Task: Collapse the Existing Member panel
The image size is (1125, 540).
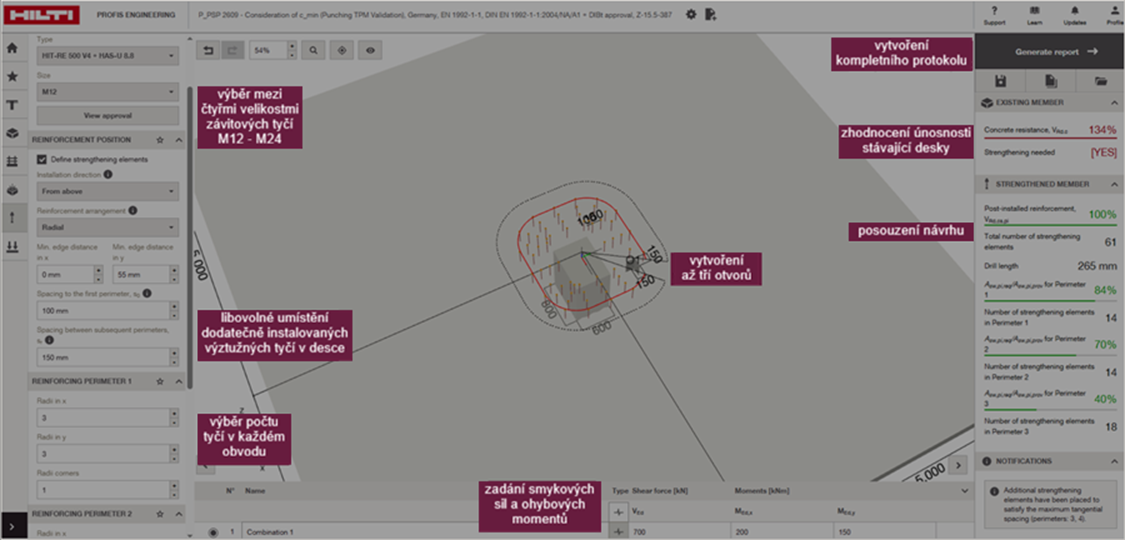Action: (1114, 103)
